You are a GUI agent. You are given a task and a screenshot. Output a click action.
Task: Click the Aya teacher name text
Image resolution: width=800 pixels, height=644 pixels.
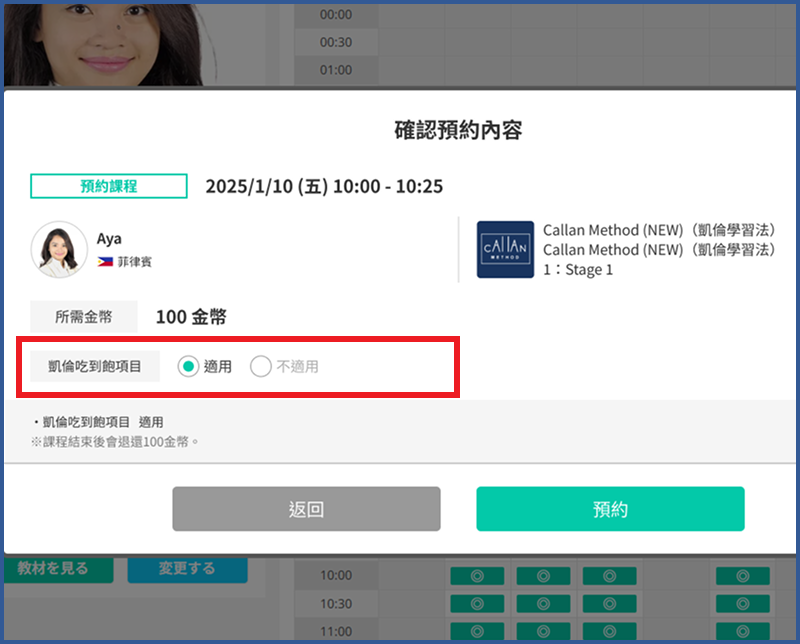click(109, 239)
